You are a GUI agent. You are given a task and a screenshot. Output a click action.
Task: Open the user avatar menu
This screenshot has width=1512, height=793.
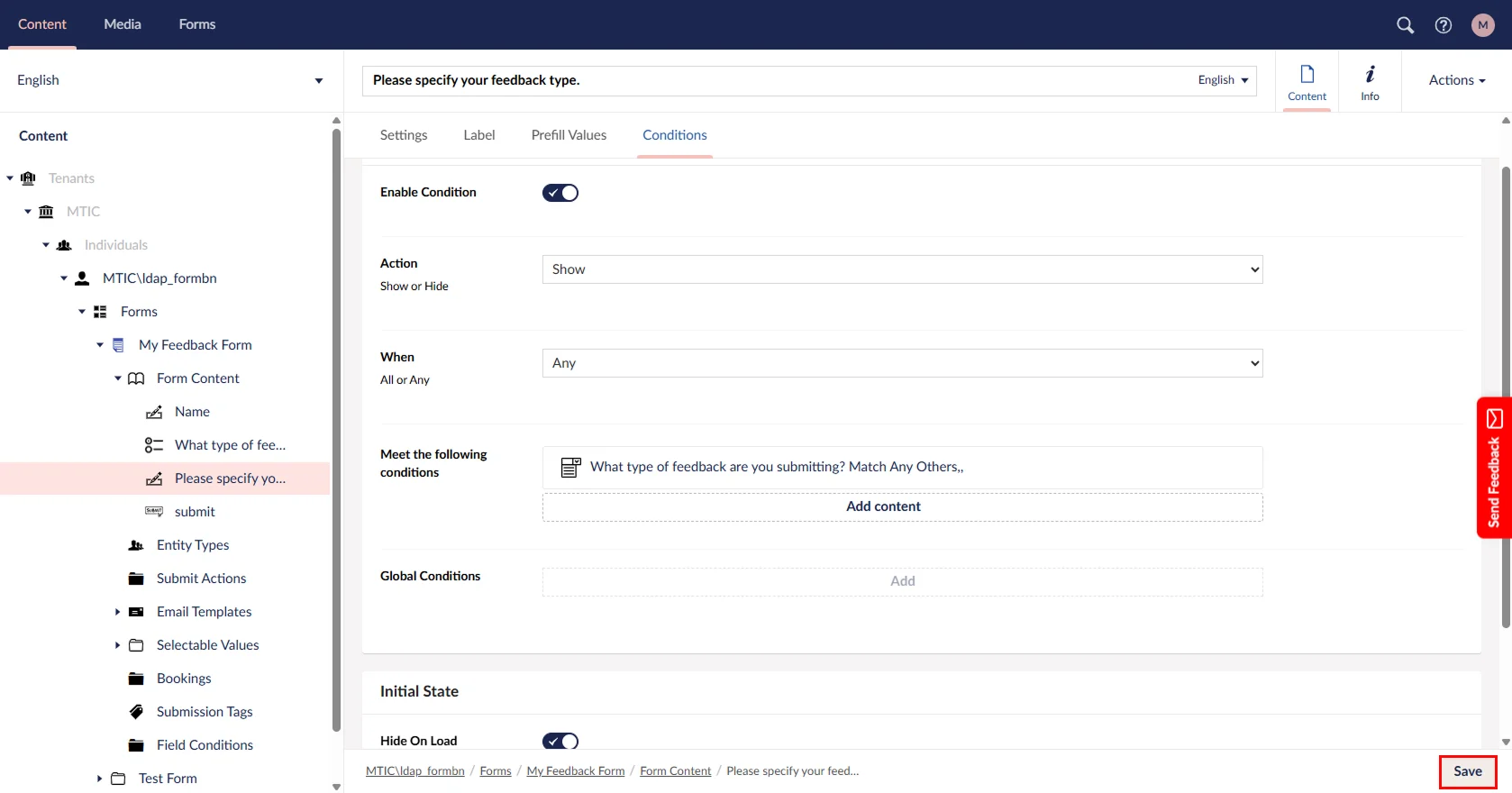(x=1482, y=25)
